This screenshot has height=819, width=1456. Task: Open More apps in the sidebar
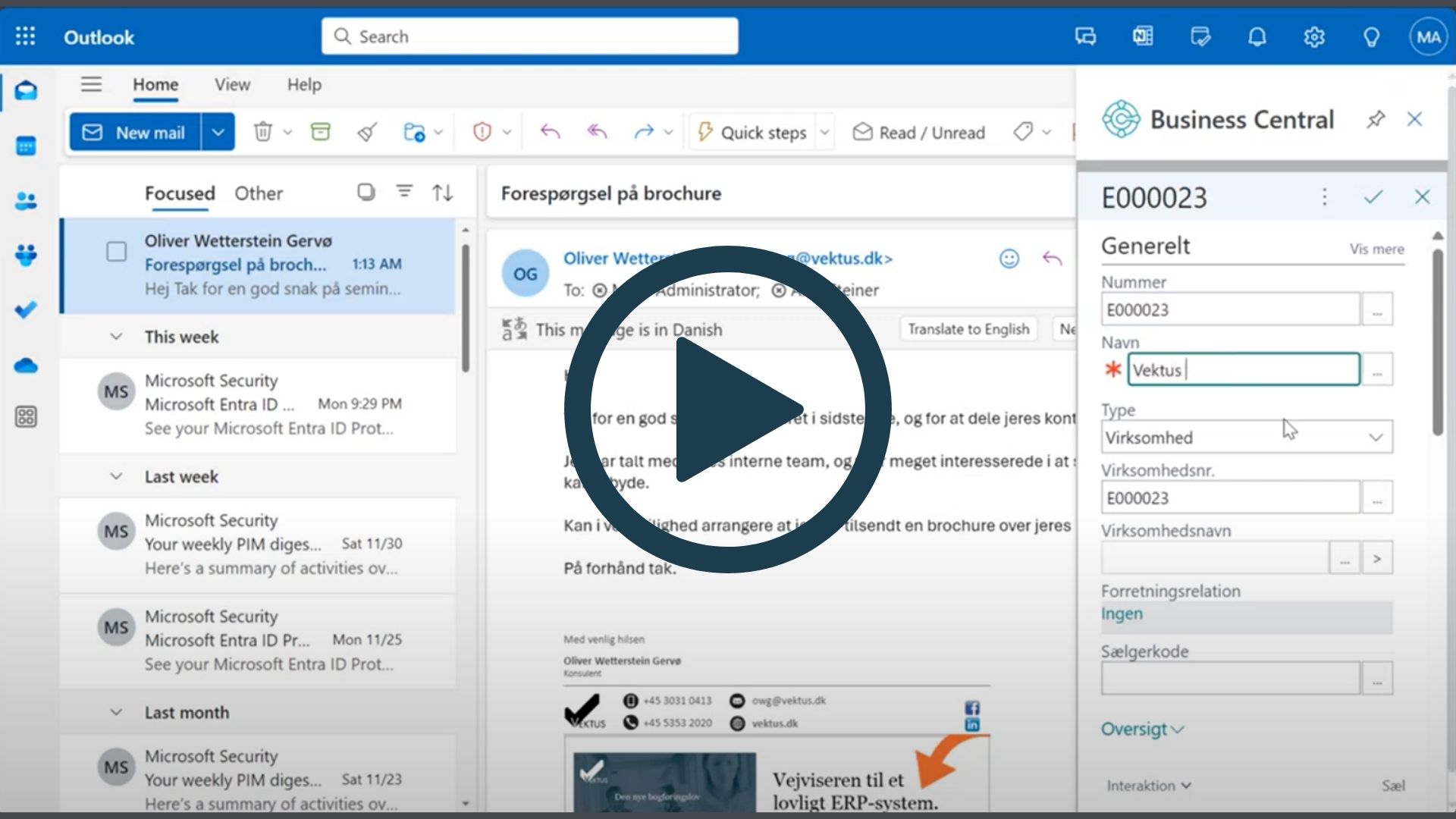coord(26,416)
